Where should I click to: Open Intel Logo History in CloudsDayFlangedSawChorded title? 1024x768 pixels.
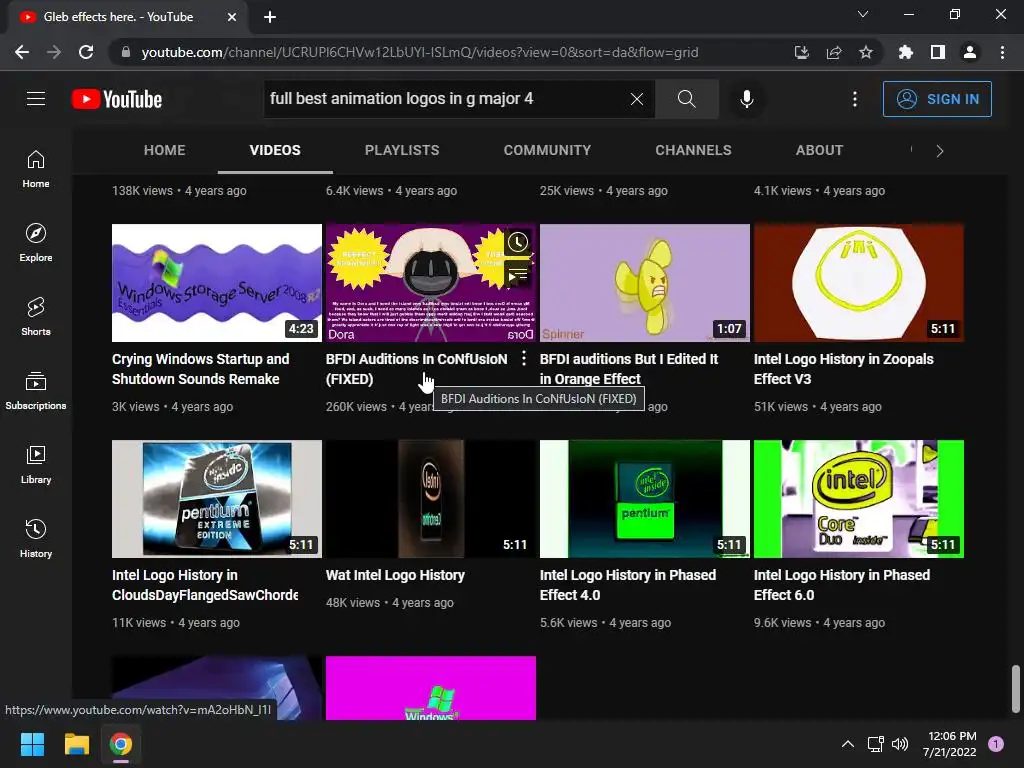[x=205, y=584]
